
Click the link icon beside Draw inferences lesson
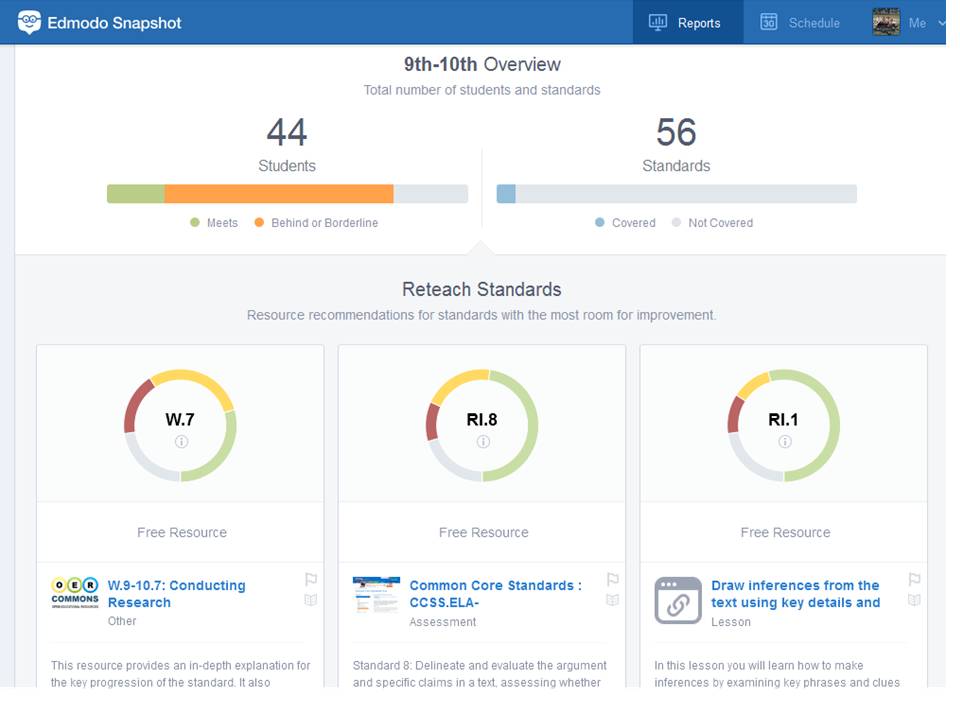click(678, 600)
